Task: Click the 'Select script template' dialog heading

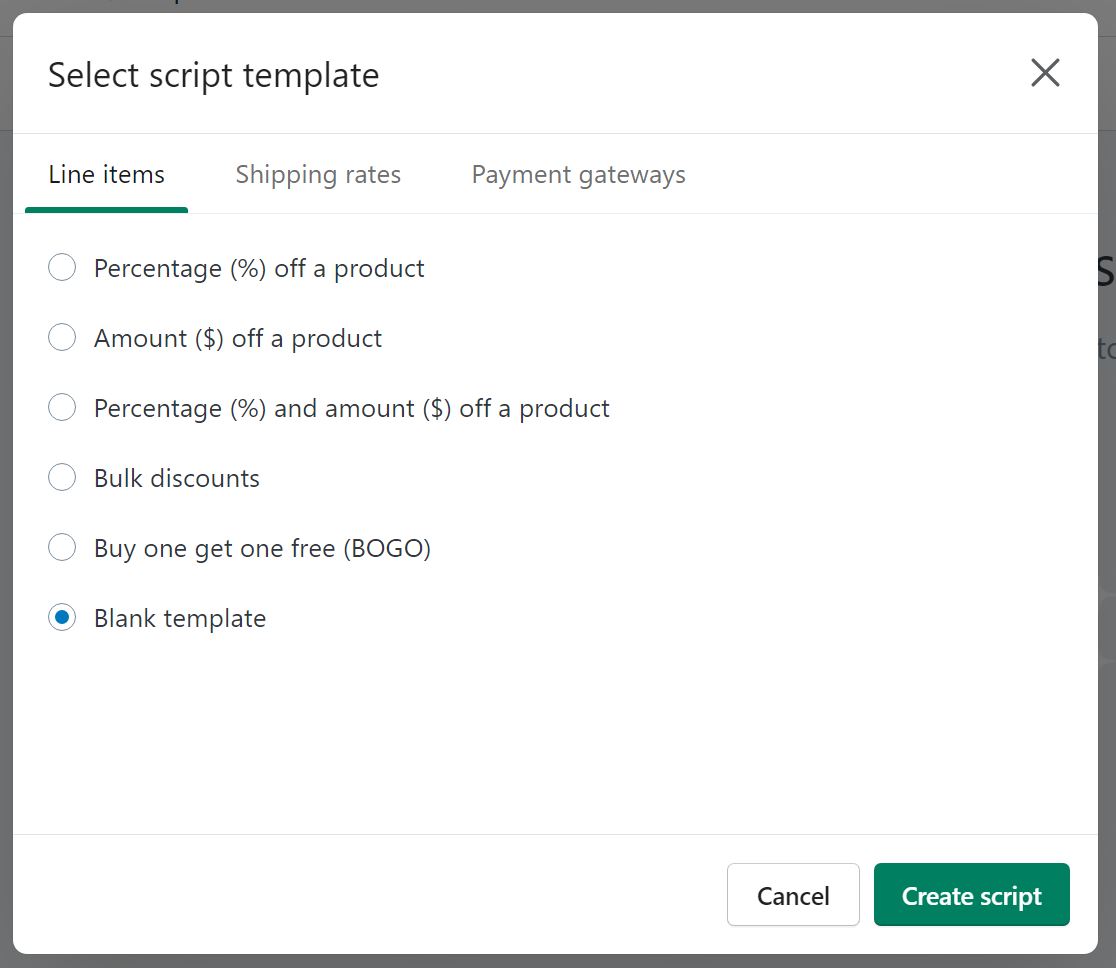Action: [213, 75]
